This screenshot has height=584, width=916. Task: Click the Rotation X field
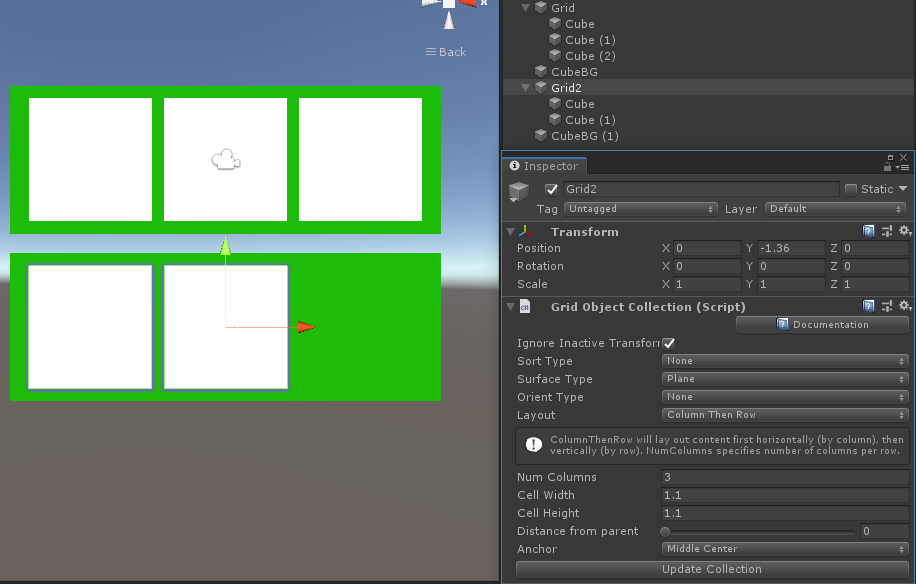coord(707,266)
